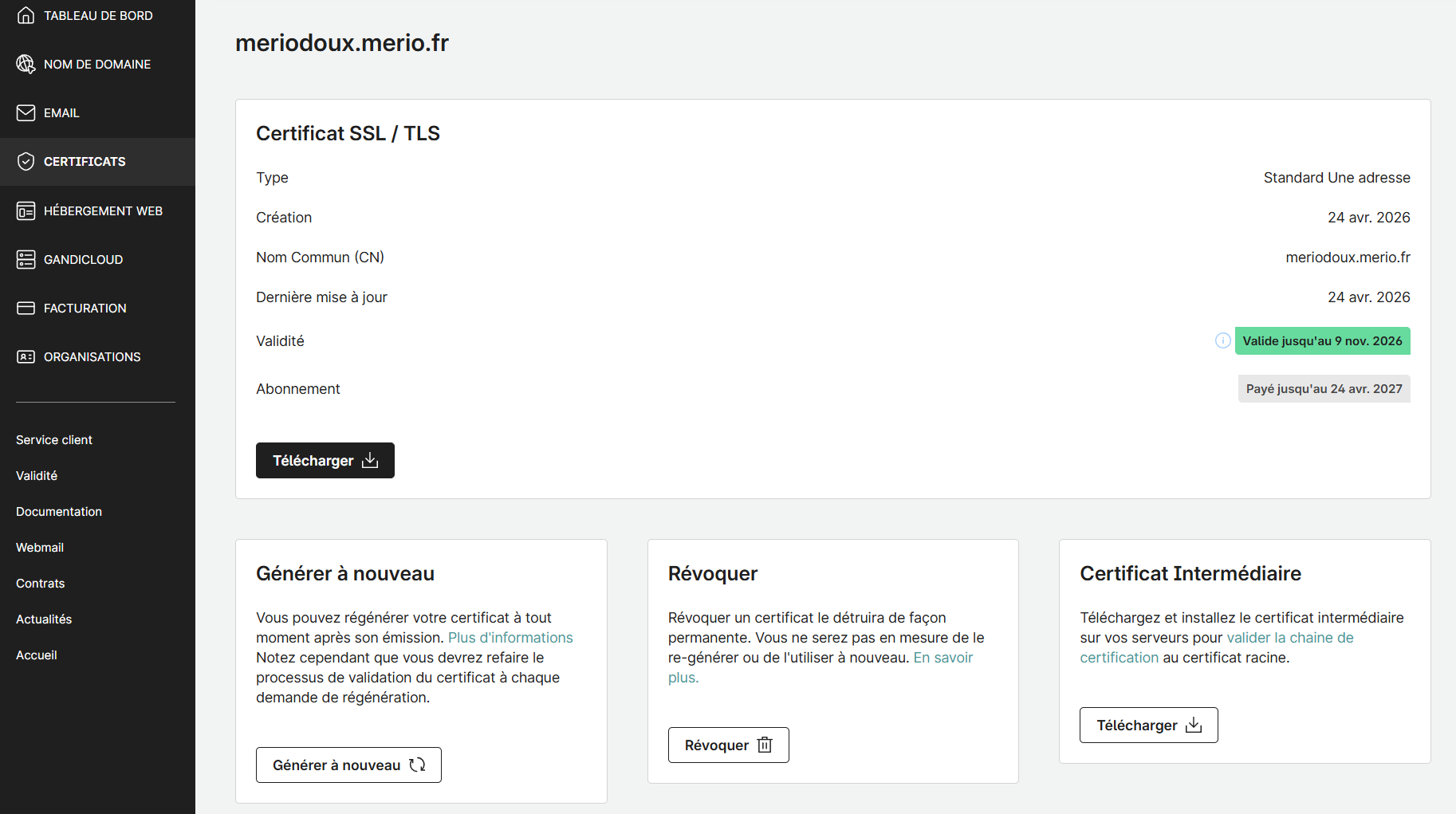
Task: Open the Plus d'informations link
Action: pyautogui.click(x=510, y=638)
